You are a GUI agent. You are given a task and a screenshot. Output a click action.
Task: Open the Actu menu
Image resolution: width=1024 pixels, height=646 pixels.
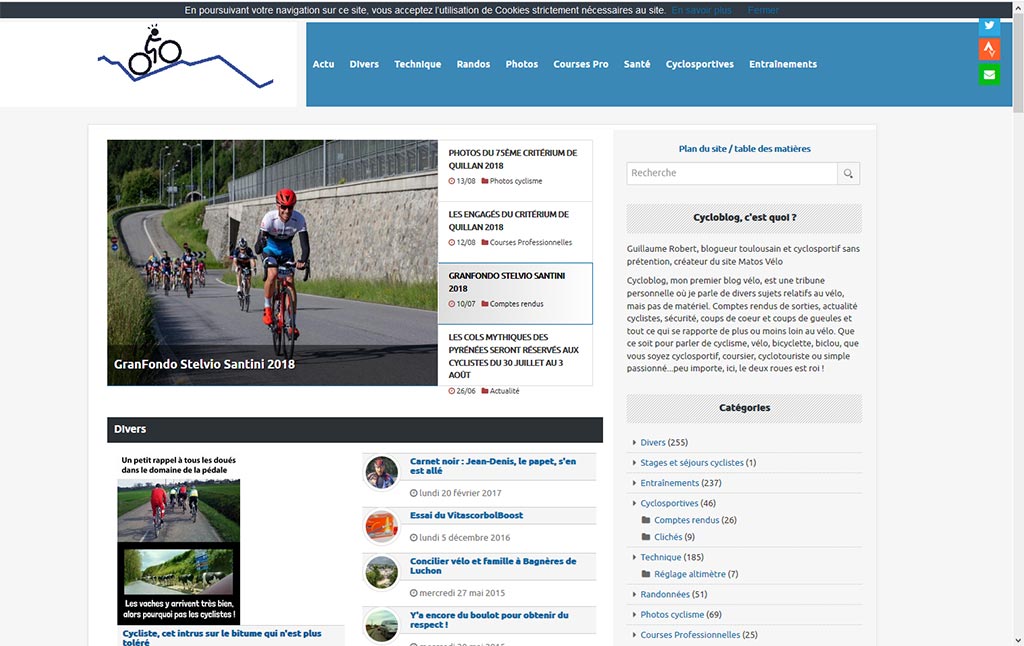(323, 64)
